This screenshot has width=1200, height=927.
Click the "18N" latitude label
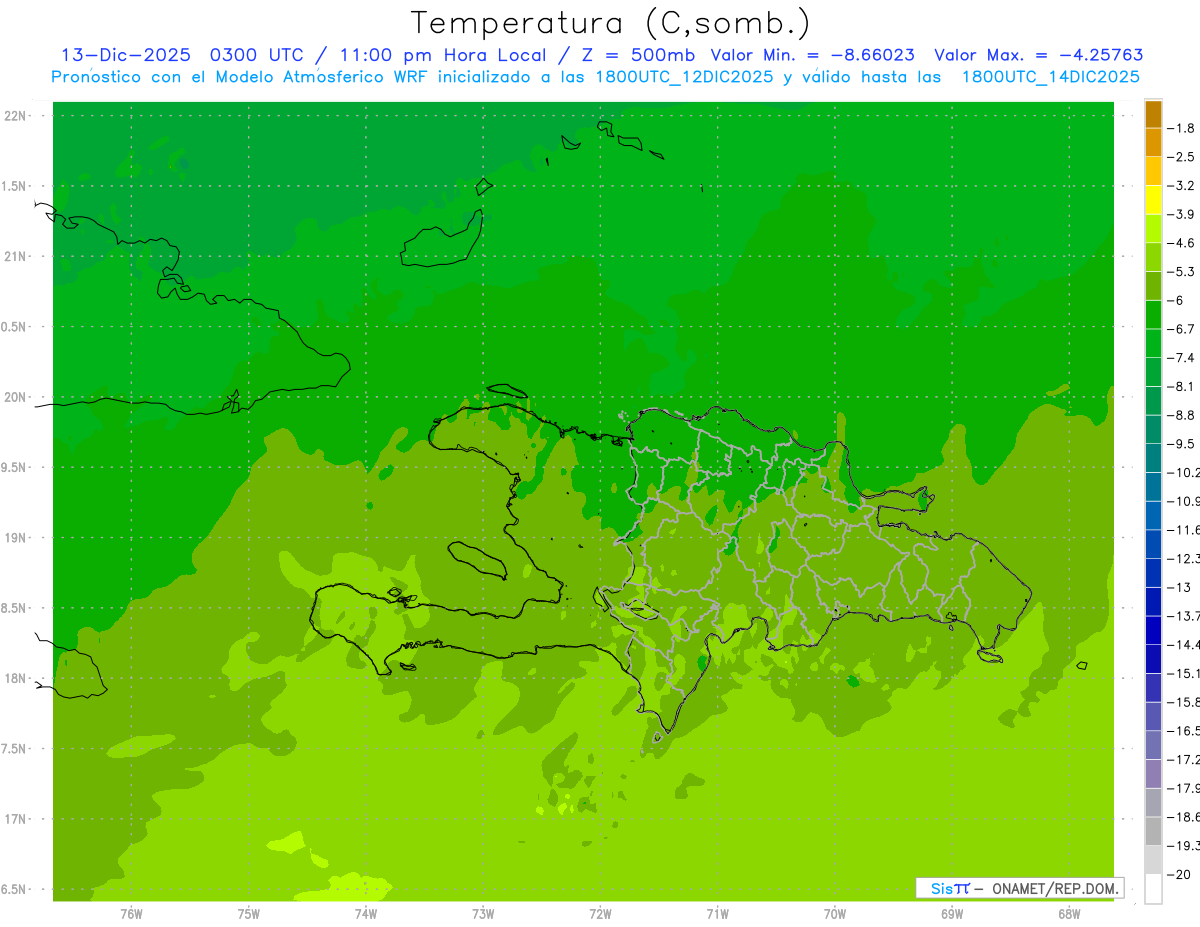pyautogui.click(x=17, y=678)
